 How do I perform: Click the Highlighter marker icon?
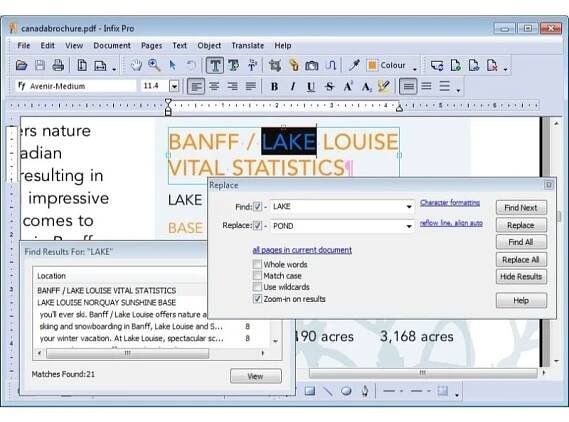click(x=384, y=86)
